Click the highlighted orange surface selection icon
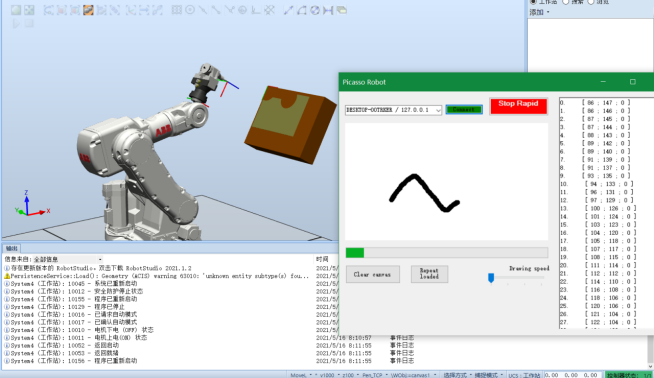Image resolution: width=654 pixels, height=378 pixels. [88, 10]
